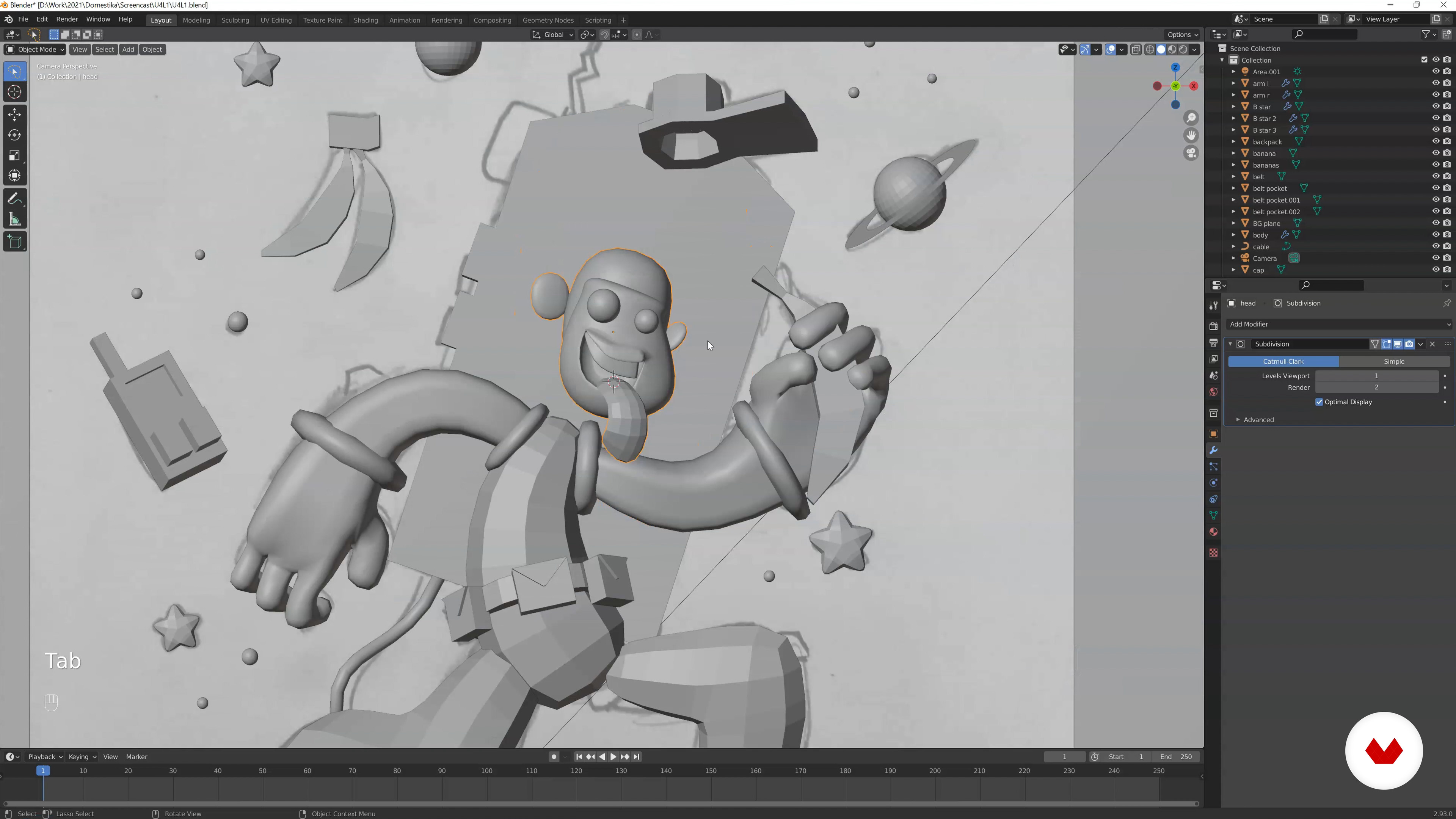1456x819 pixels.
Task: Open the Global transform orientation dropdown
Action: tap(553, 35)
